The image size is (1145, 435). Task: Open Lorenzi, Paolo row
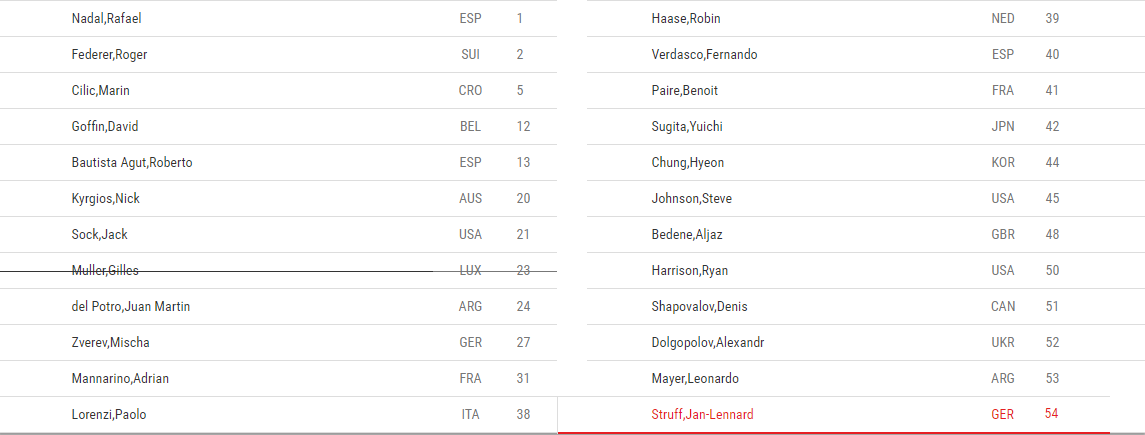point(278,415)
